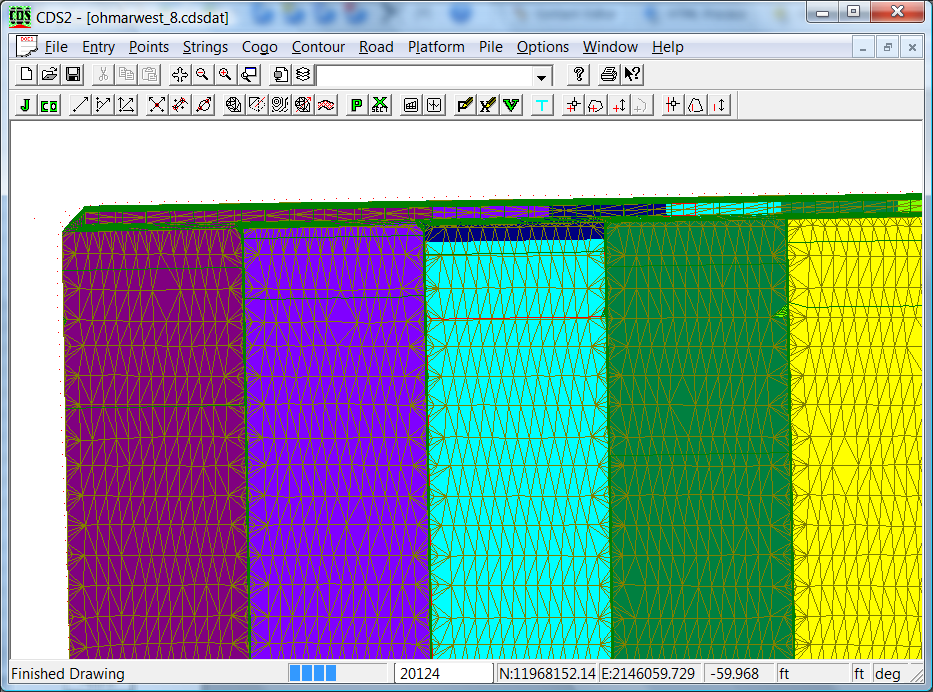Click the deg angle unit in status bar
Image resolution: width=933 pixels, height=692 pixels.
click(x=887, y=674)
